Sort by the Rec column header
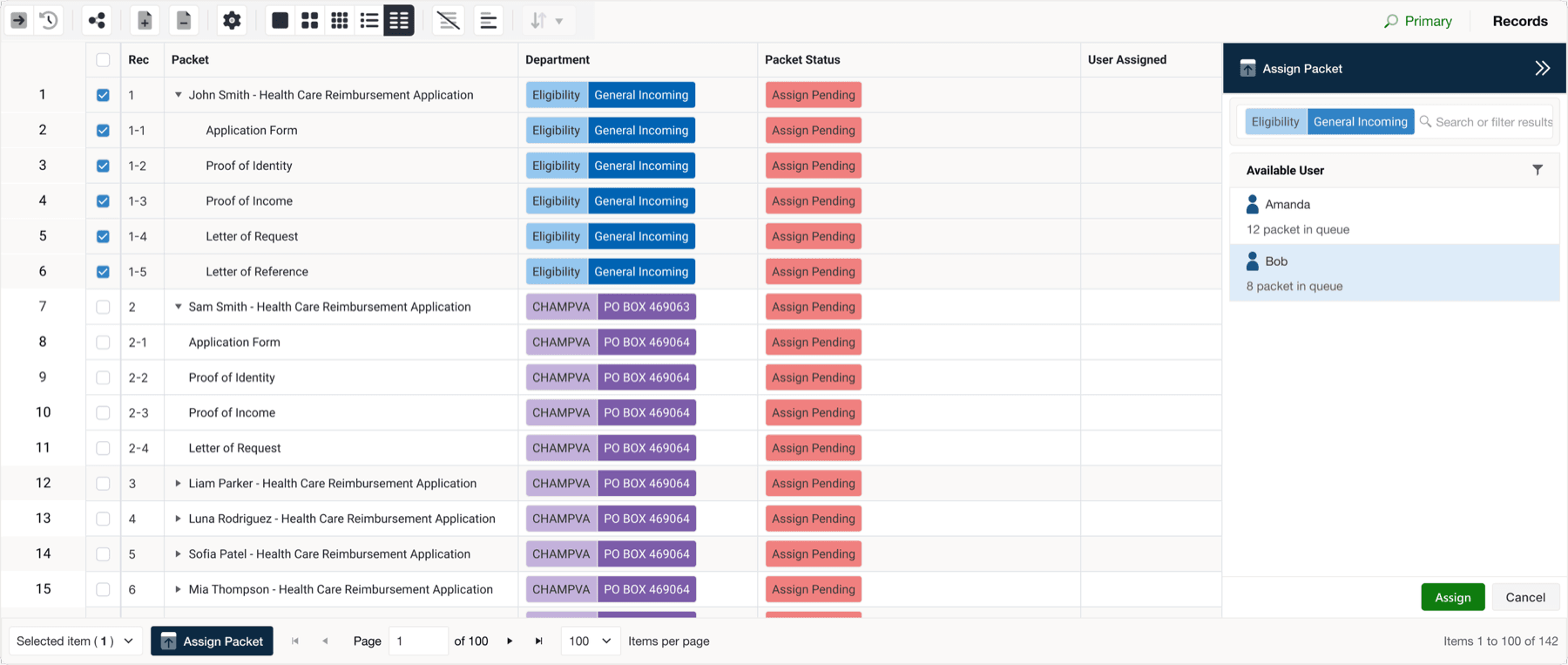The image size is (1568, 665). coord(139,59)
